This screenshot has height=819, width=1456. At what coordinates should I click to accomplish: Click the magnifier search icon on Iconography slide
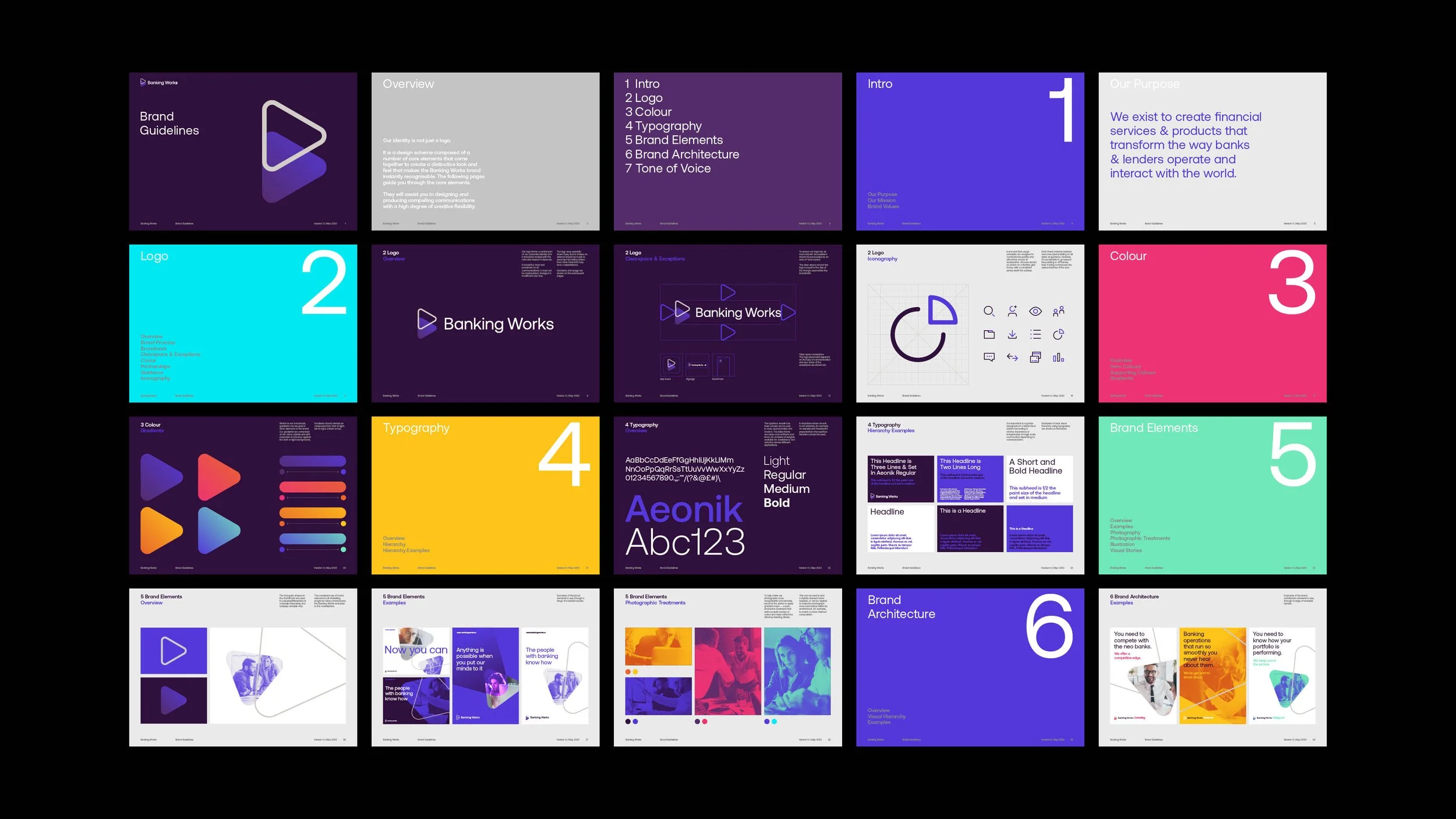click(x=989, y=311)
